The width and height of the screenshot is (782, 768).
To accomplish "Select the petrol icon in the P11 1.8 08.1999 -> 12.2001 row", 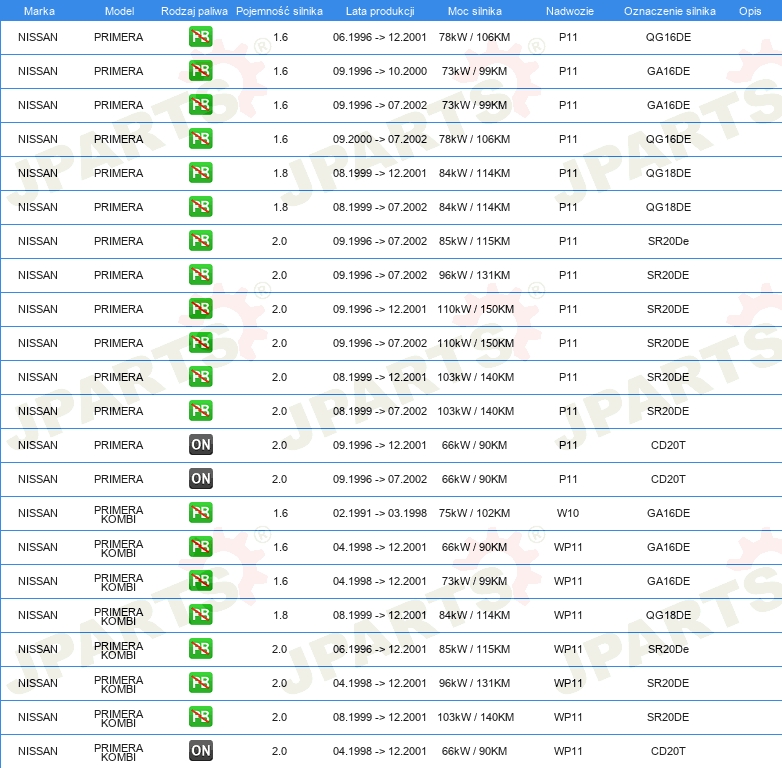I will [200, 173].
